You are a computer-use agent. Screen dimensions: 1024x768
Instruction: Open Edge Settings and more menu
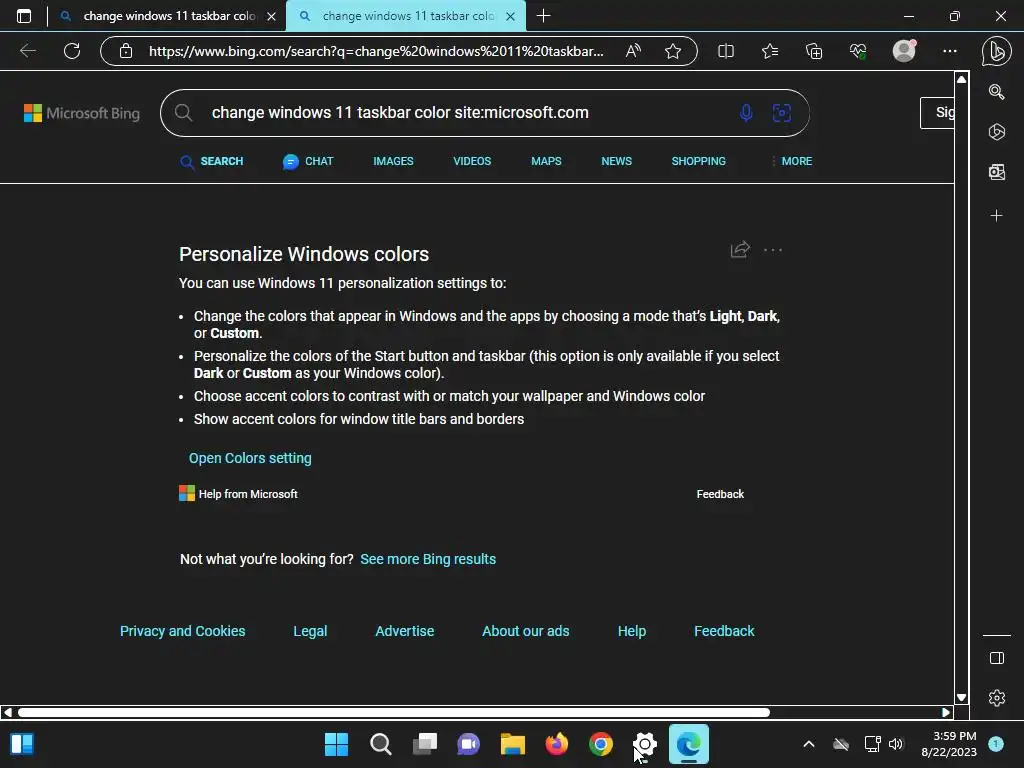(x=950, y=51)
